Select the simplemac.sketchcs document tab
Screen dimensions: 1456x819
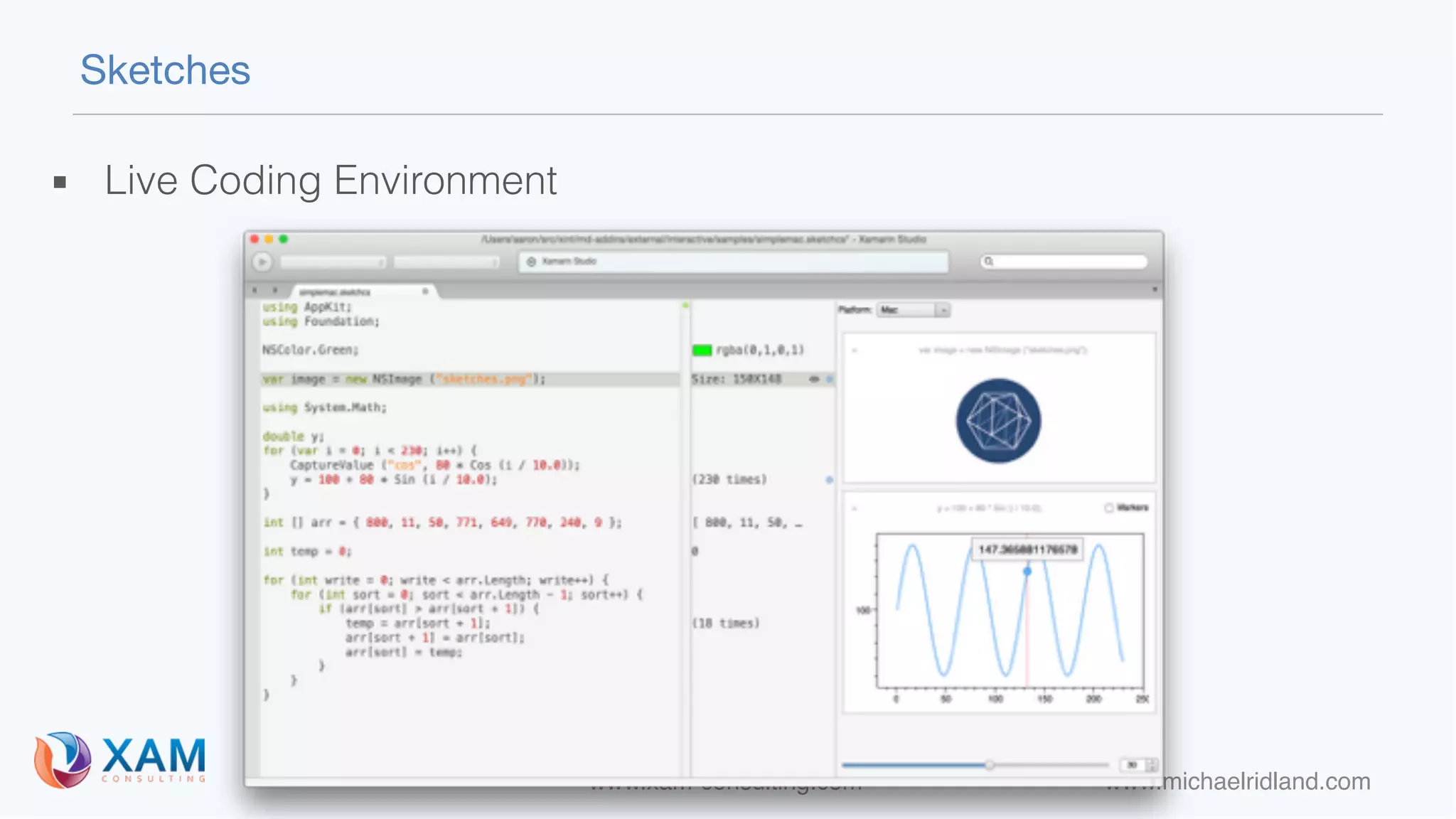point(336,292)
